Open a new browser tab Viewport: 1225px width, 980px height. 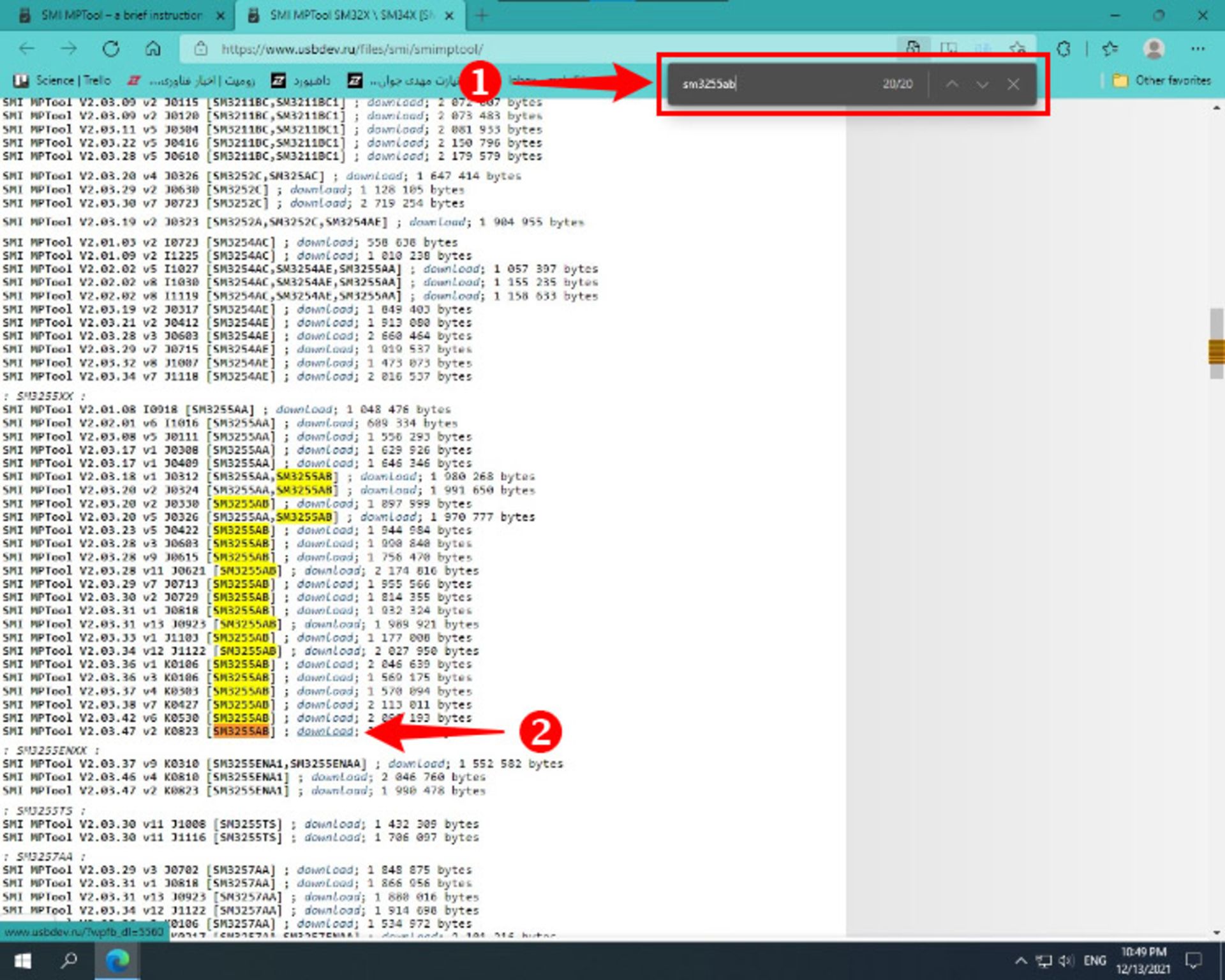pyautogui.click(x=482, y=15)
